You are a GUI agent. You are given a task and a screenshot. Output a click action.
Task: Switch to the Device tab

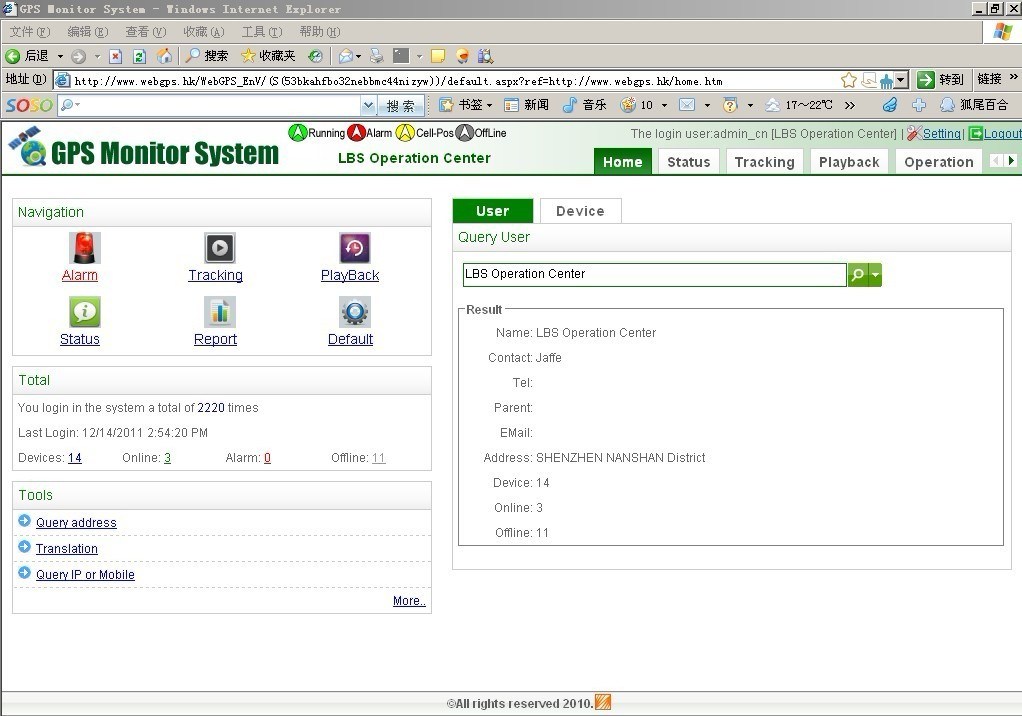[x=580, y=211]
